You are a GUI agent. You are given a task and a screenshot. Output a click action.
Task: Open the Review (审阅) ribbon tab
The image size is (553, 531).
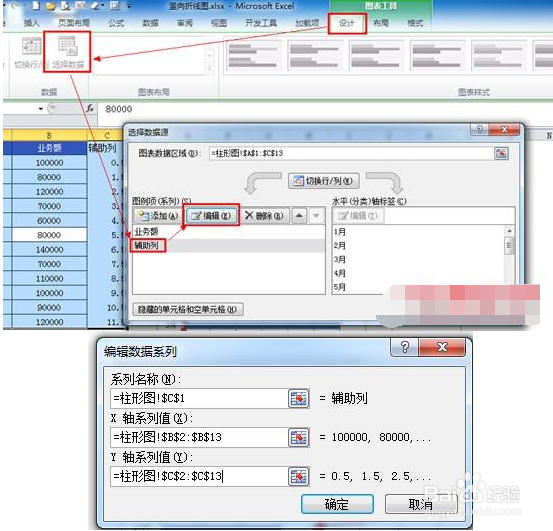[x=185, y=23]
